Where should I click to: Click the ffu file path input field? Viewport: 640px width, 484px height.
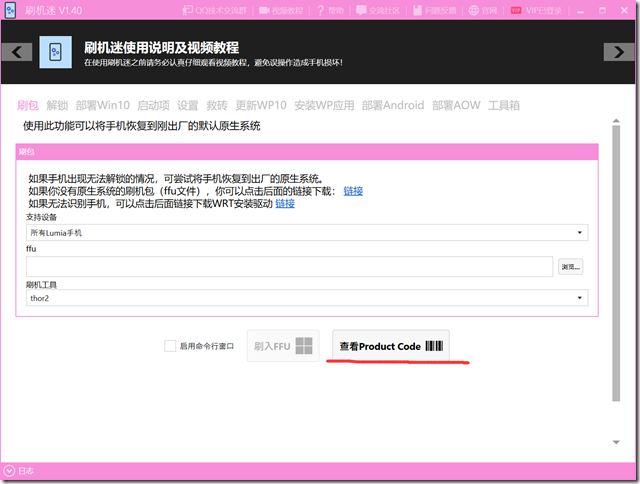pos(290,267)
